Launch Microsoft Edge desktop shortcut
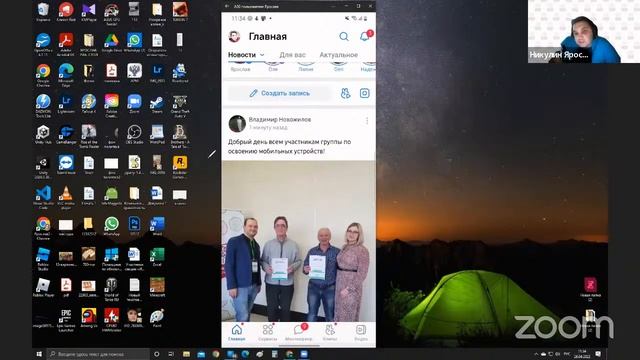The image size is (640, 360). coord(66,75)
